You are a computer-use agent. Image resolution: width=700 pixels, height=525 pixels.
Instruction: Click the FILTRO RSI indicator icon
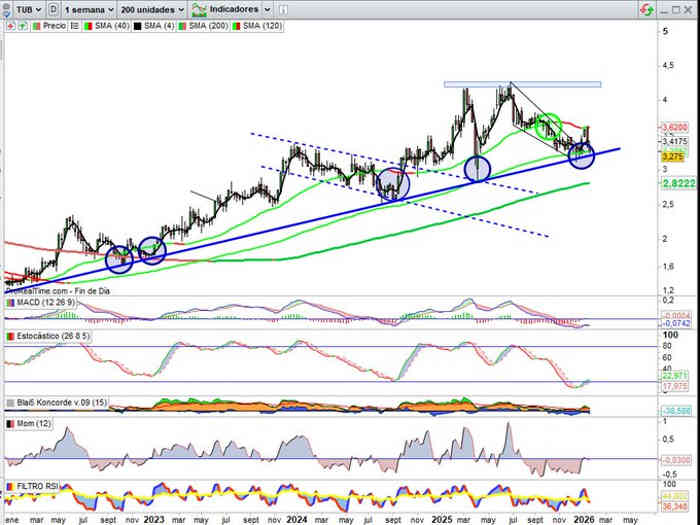coord(9,486)
